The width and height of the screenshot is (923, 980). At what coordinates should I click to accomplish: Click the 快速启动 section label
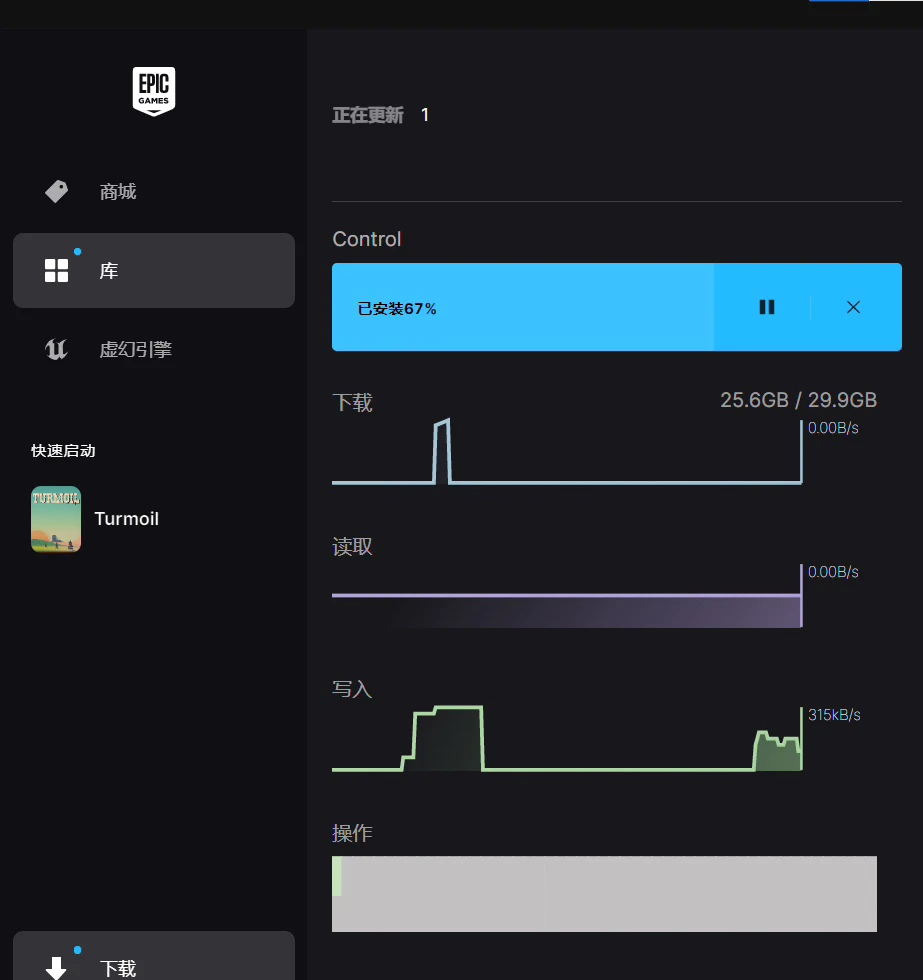click(x=63, y=451)
